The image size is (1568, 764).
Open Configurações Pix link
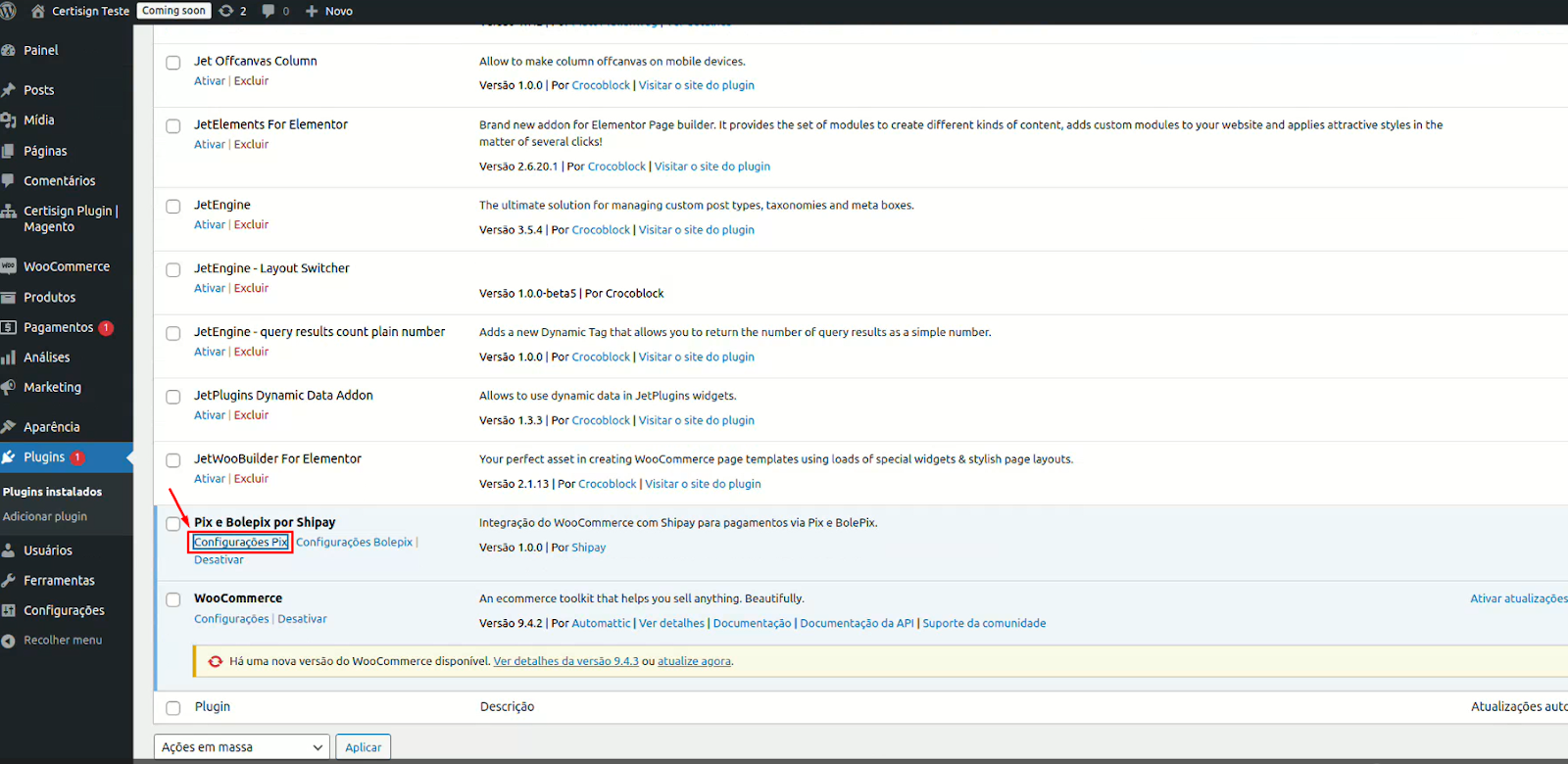[241, 543]
